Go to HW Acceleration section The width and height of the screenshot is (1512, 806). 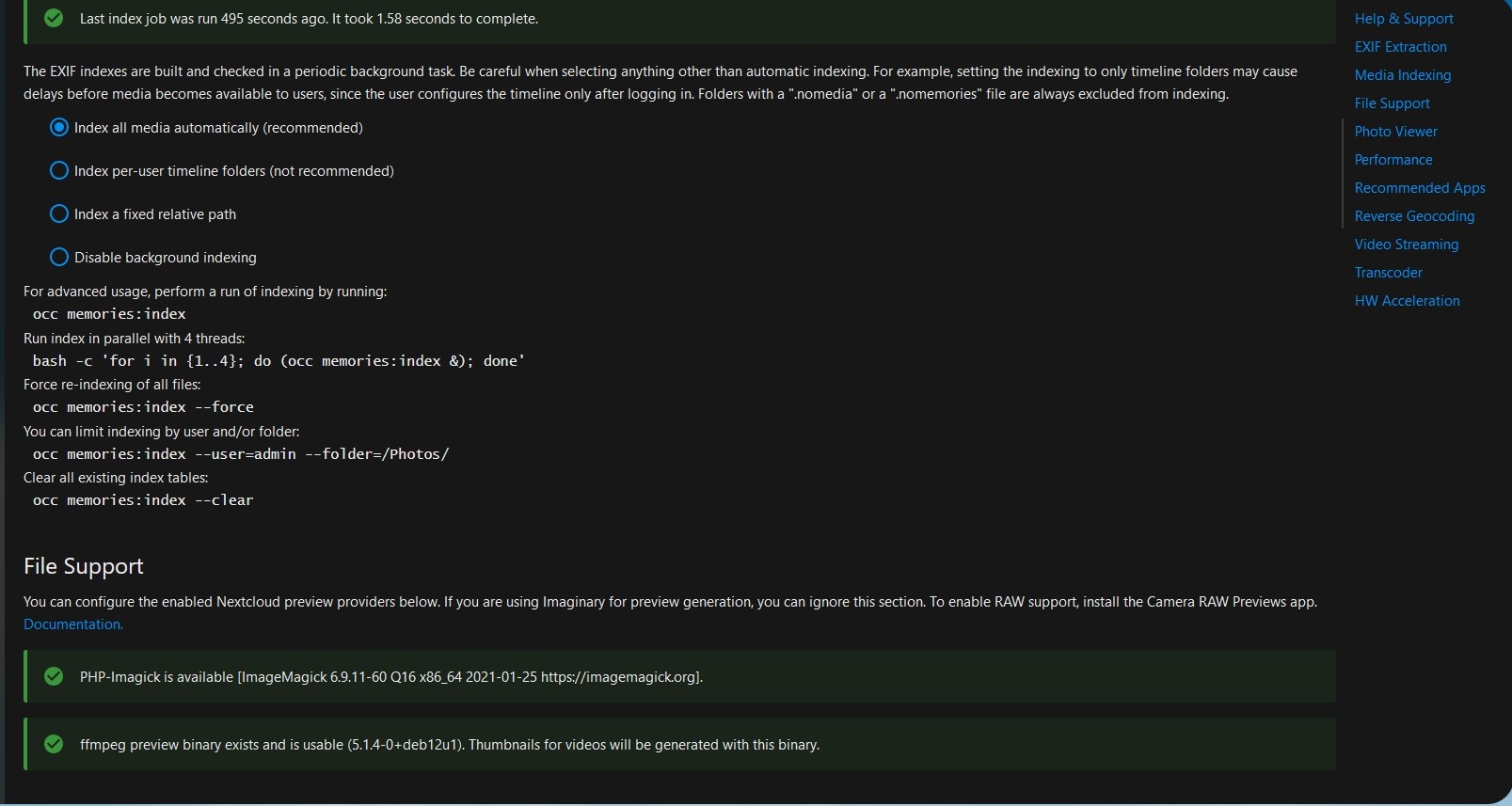point(1407,300)
